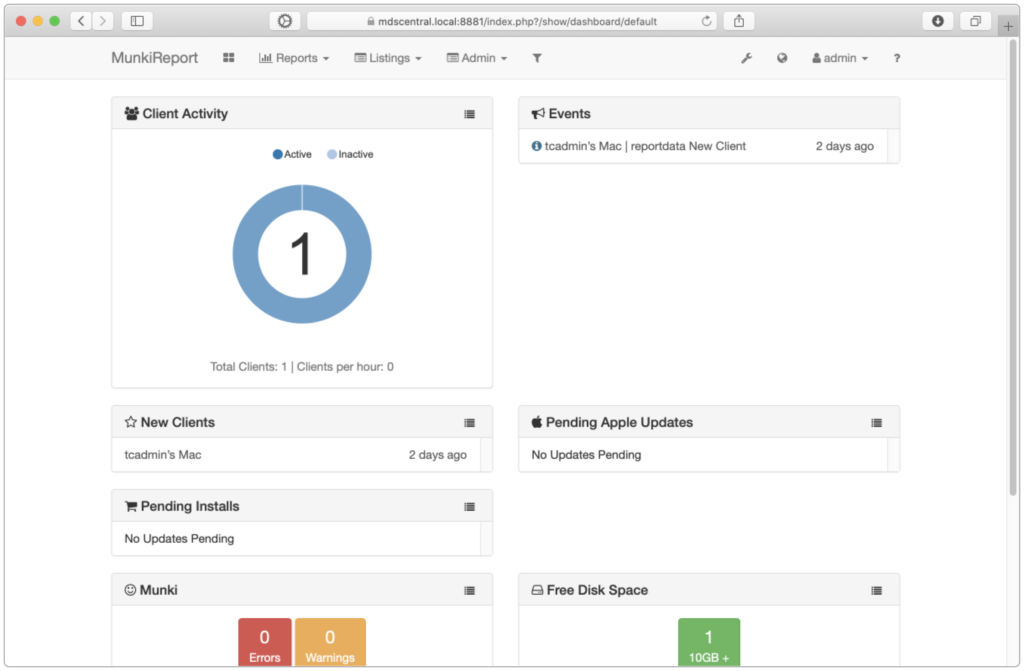The width and height of the screenshot is (1024, 671).
Task: Click the Free Disk Space drive icon
Action: tap(537, 590)
